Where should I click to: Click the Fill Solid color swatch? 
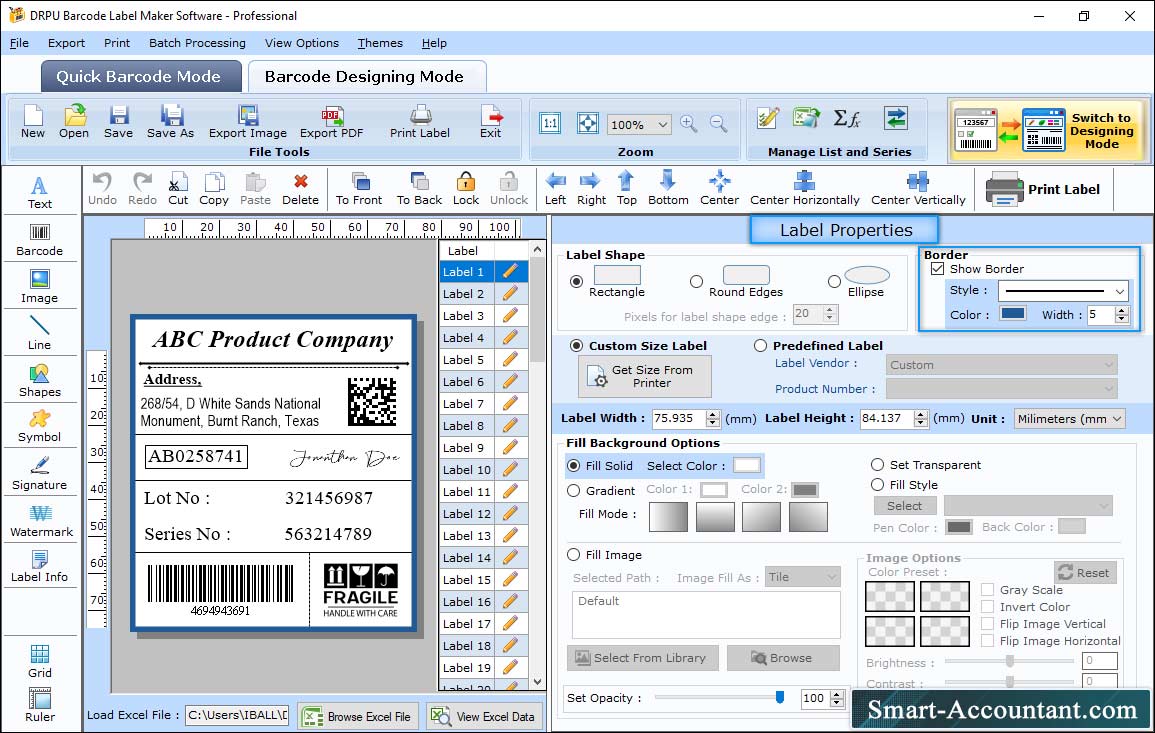(746, 466)
